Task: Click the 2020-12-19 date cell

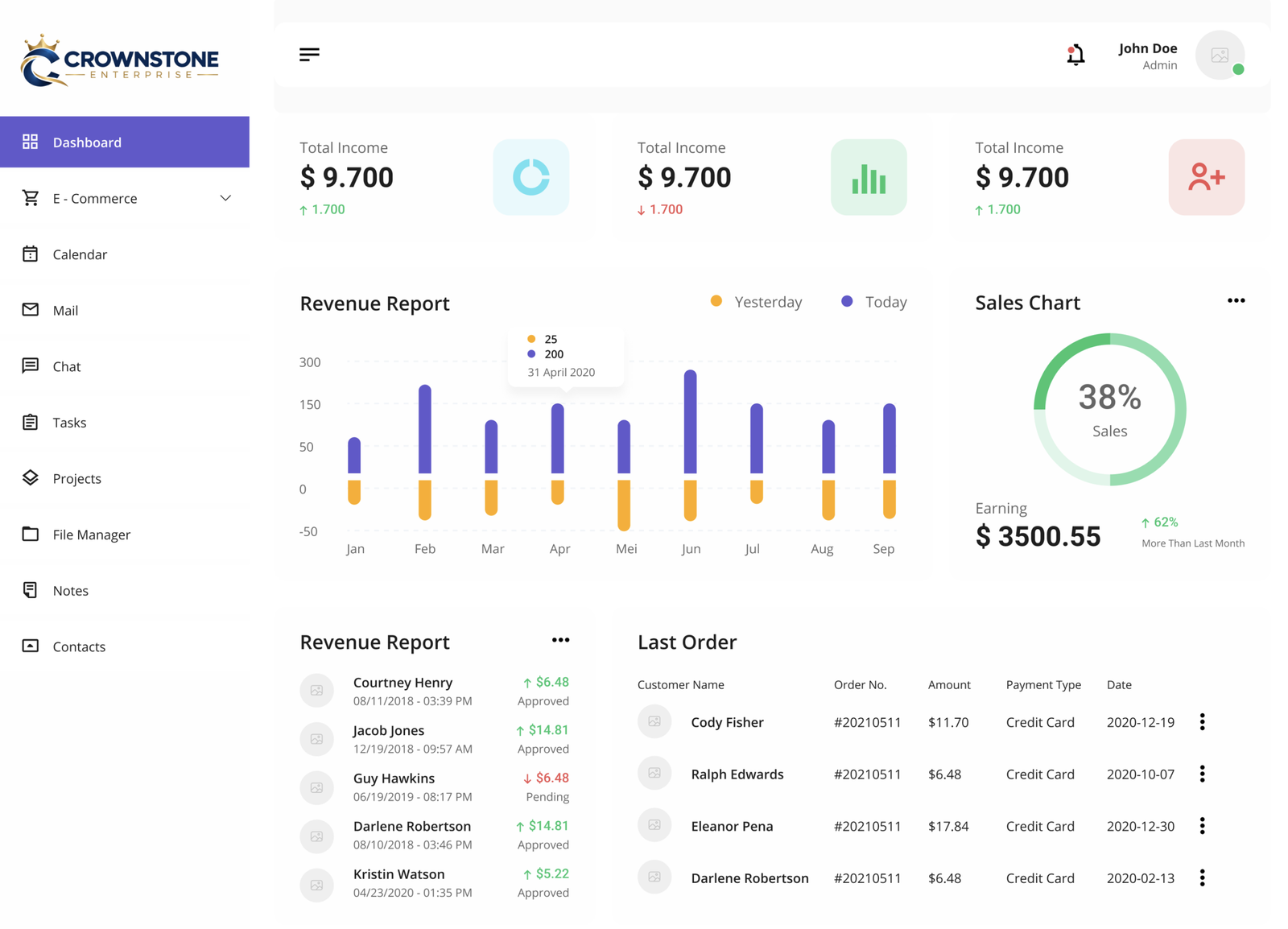Action: pos(1141,722)
